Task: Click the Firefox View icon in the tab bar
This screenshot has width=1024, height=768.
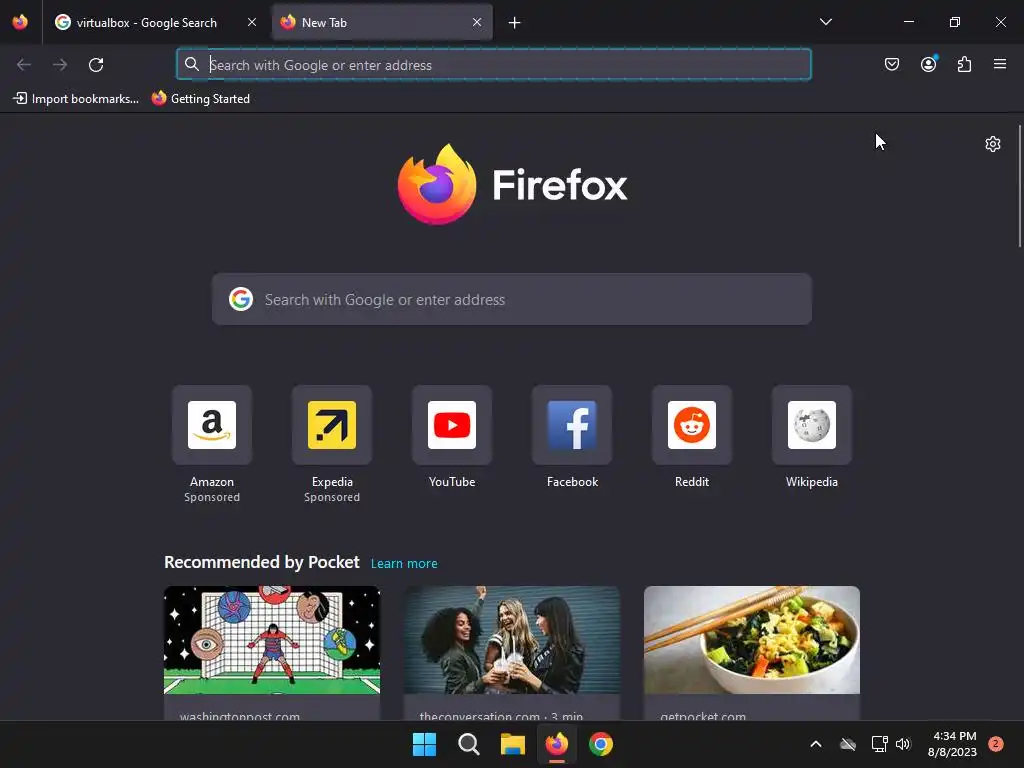Action: [x=20, y=22]
